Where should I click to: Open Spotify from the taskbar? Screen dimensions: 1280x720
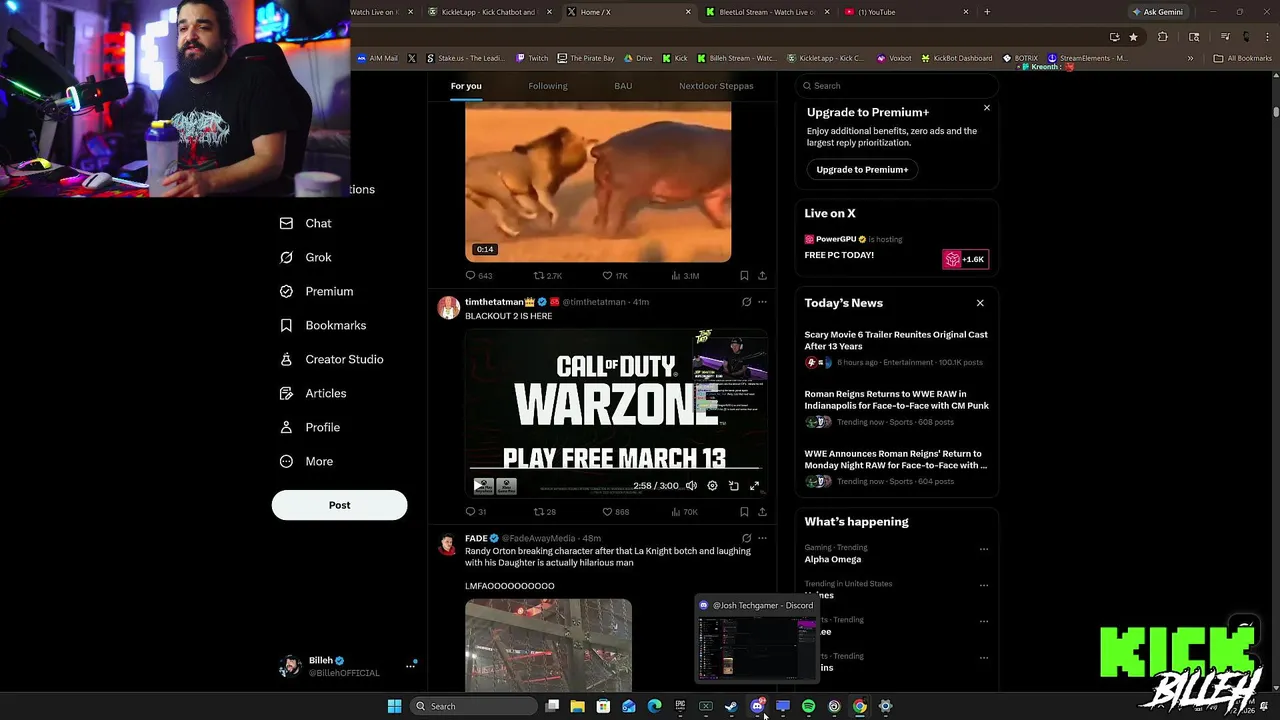(x=808, y=706)
